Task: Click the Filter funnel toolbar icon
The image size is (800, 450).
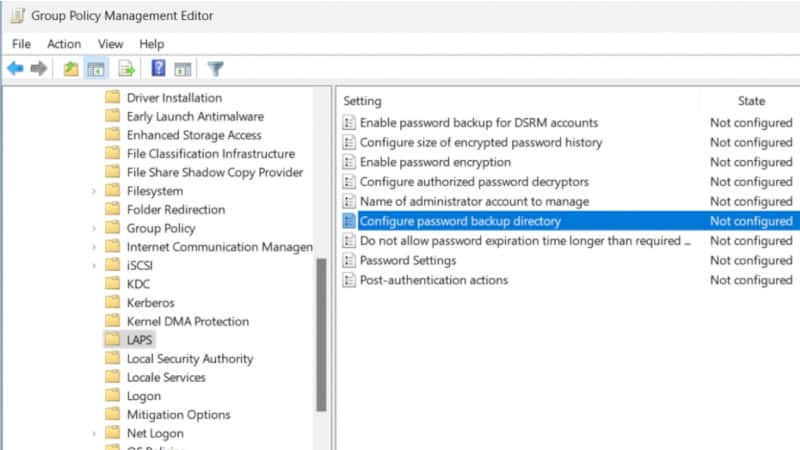Action: tap(215, 68)
